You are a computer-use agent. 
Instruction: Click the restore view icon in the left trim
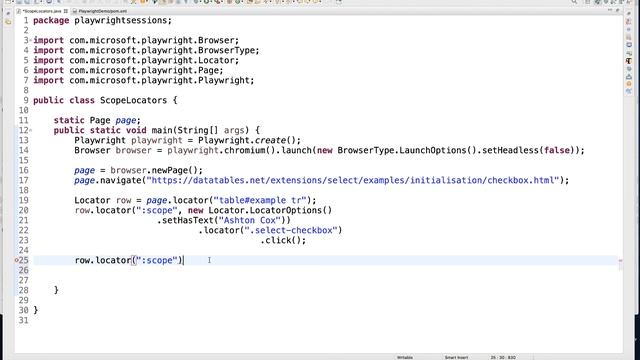(8, 13)
